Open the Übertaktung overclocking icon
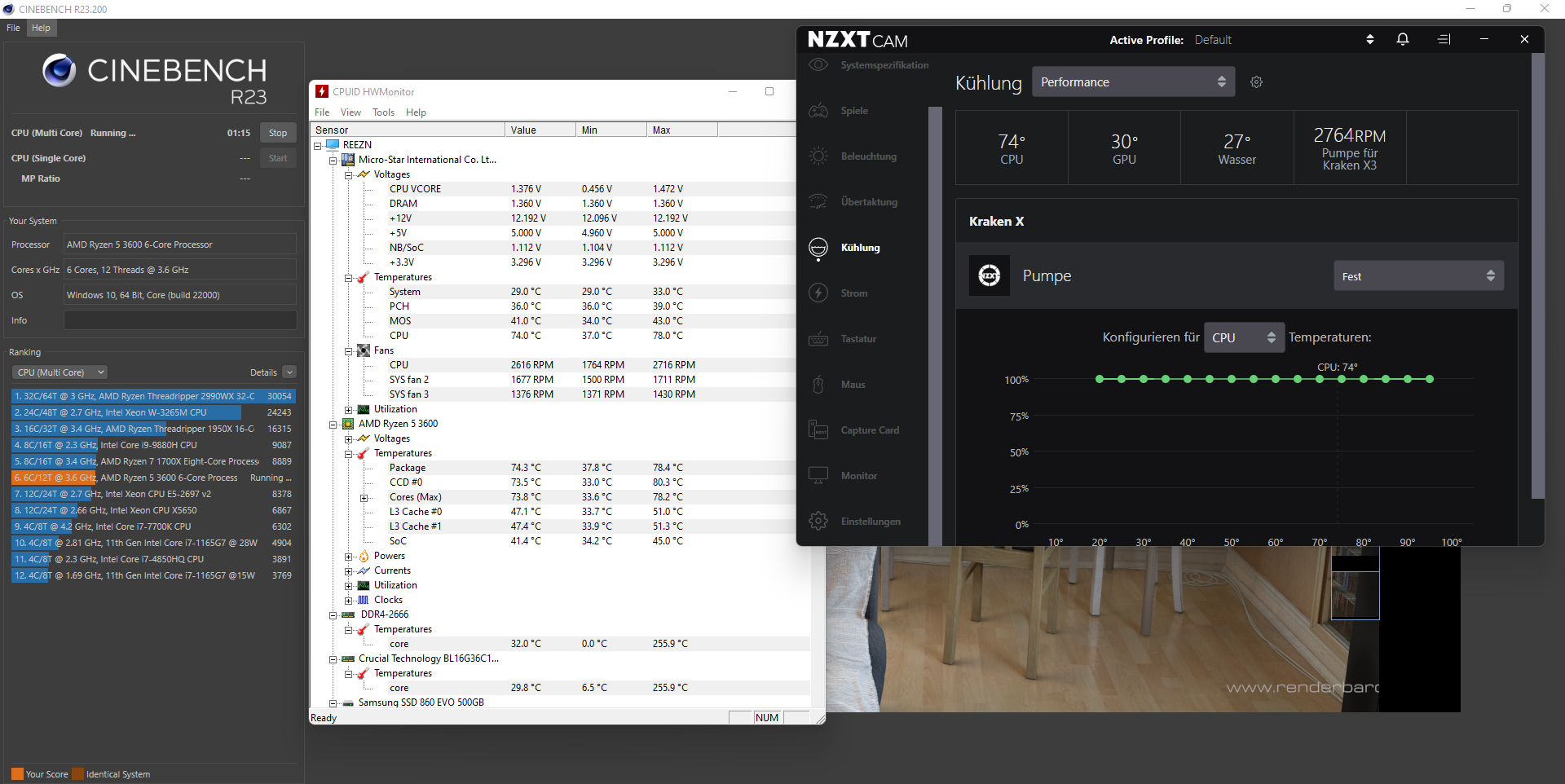Image resolution: width=1565 pixels, height=784 pixels. click(x=818, y=202)
